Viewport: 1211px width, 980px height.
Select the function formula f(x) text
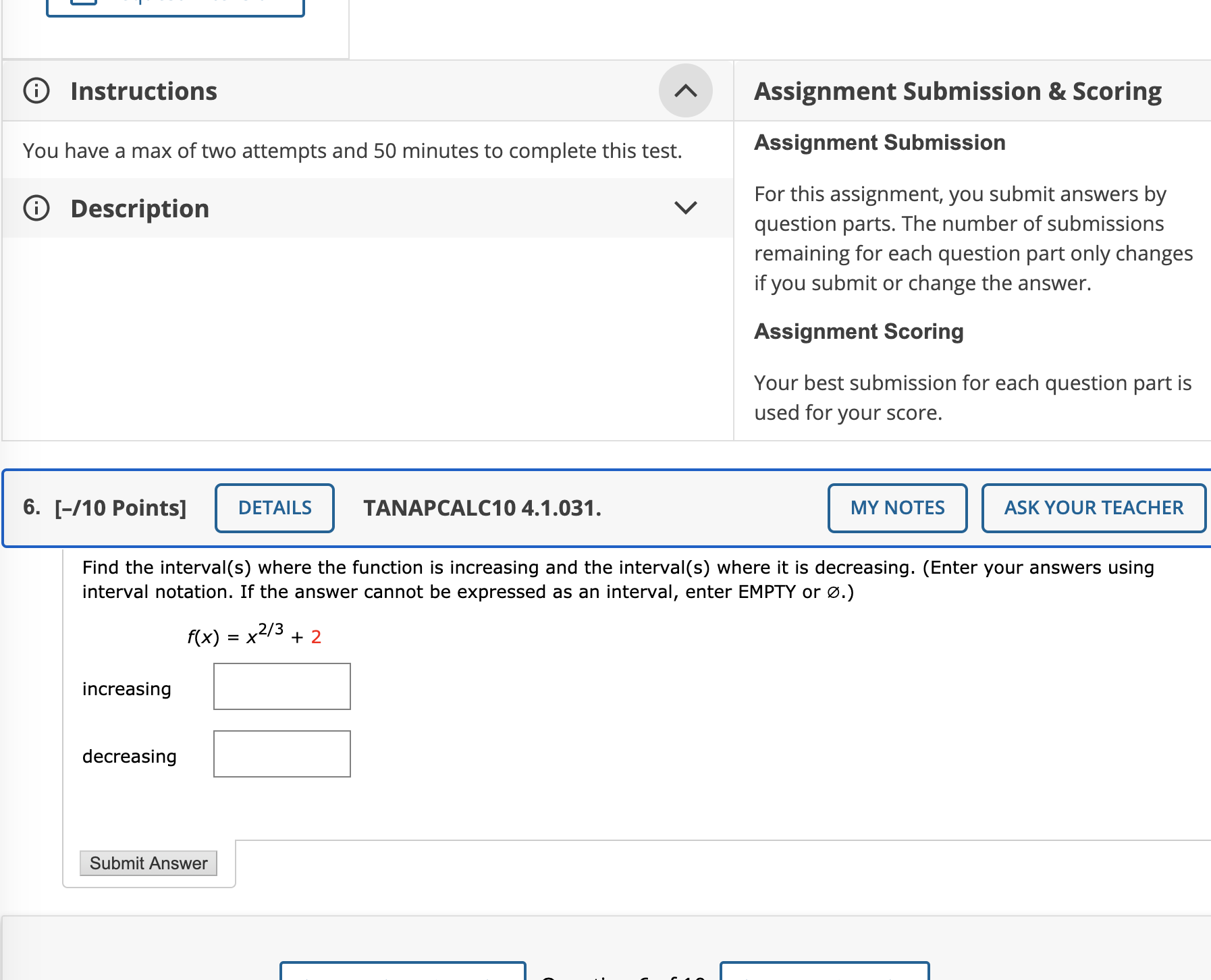[253, 635]
